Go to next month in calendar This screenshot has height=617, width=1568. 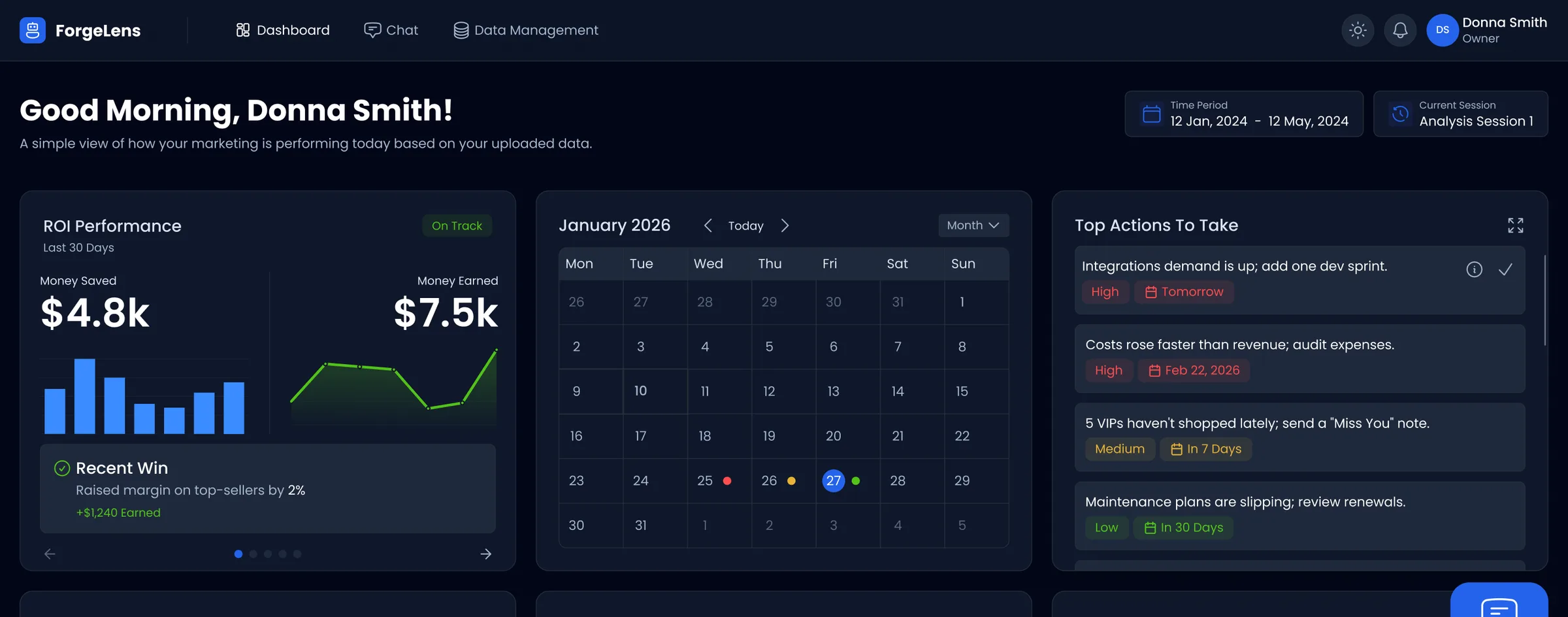(785, 225)
